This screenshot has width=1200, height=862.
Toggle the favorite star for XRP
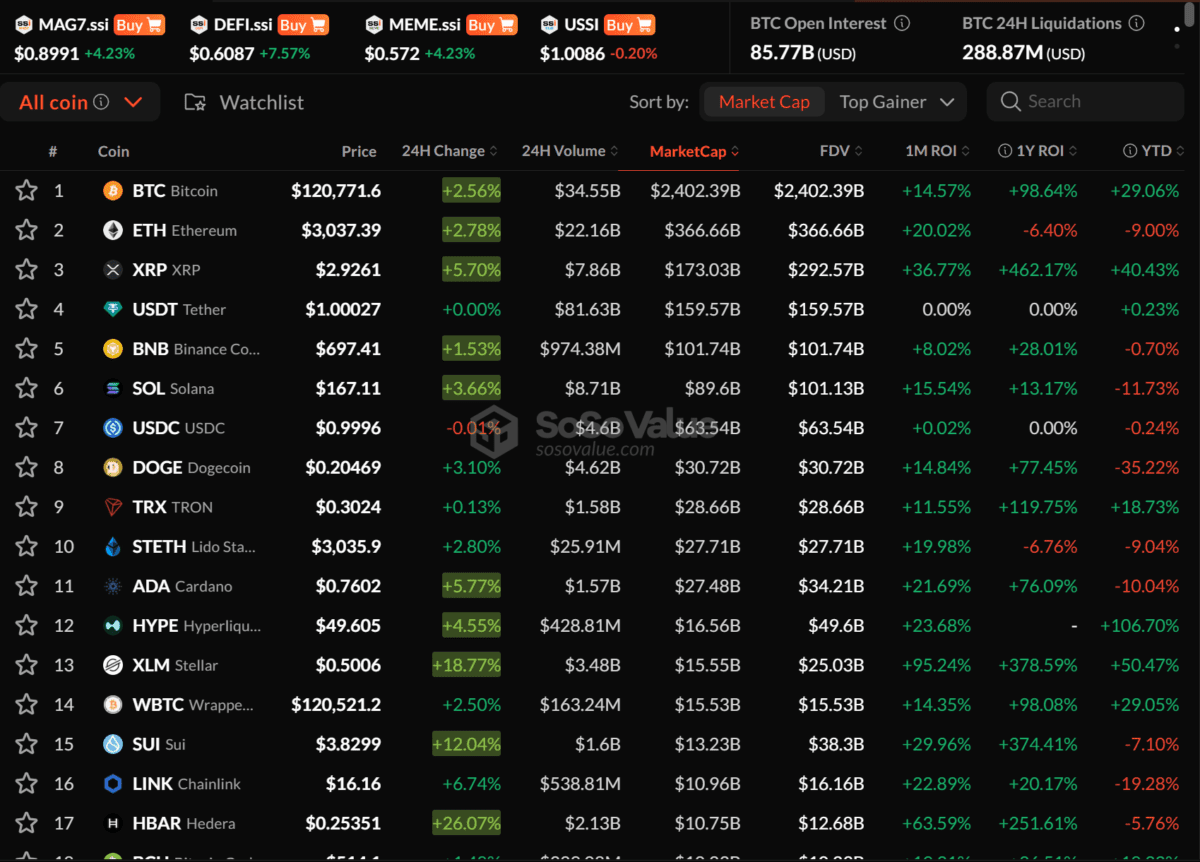[x=26, y=270]
